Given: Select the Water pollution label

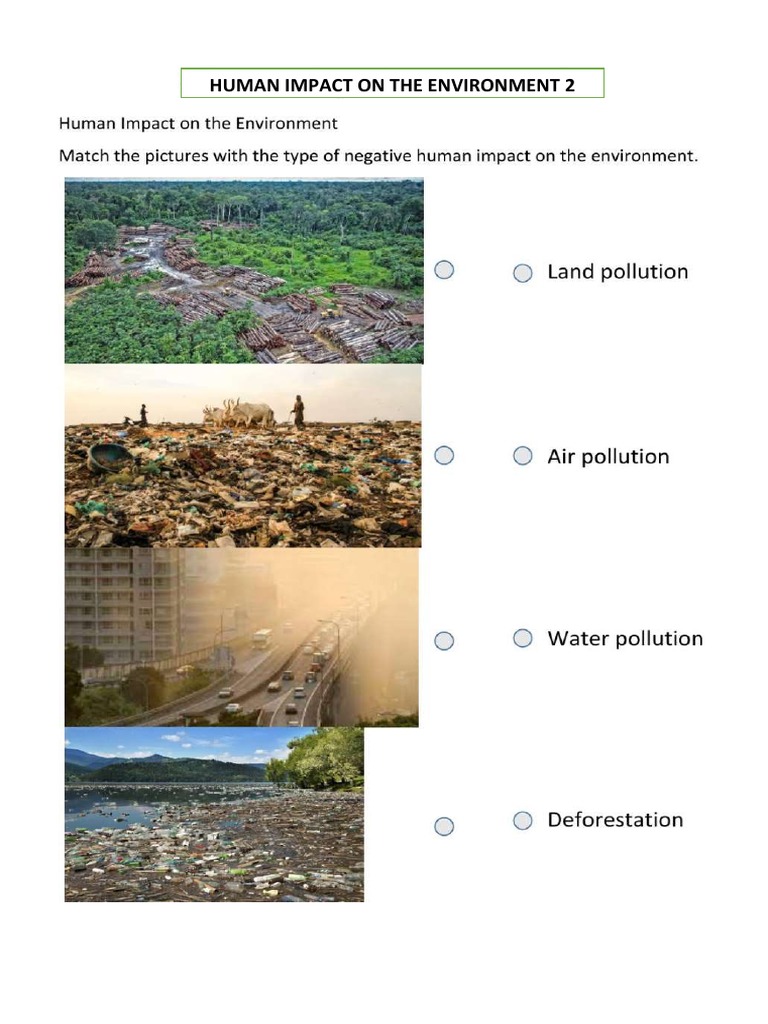Looking at the screenshot, I should 624,639.
